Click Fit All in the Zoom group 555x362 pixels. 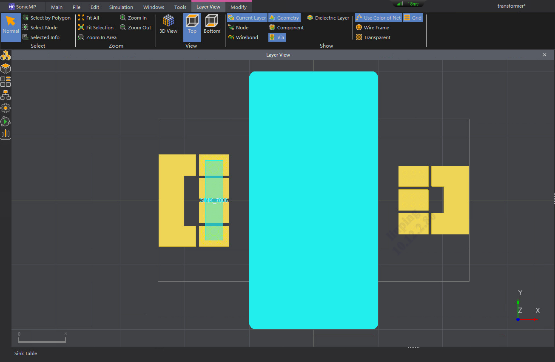pos(89,18)
